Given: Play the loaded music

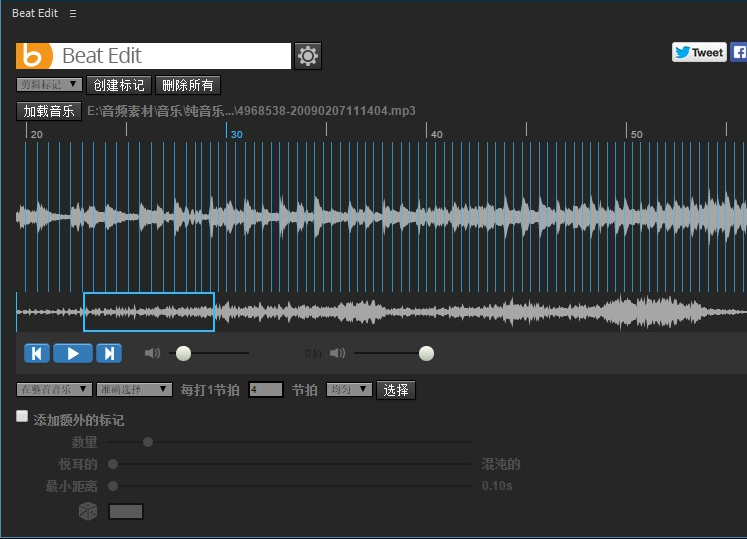Looking at the screenshot, I should 73,354.
